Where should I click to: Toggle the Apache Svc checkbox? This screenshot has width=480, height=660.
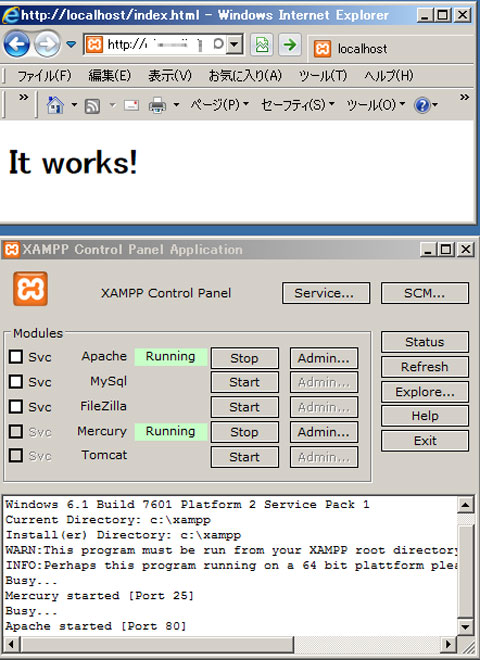16,357
